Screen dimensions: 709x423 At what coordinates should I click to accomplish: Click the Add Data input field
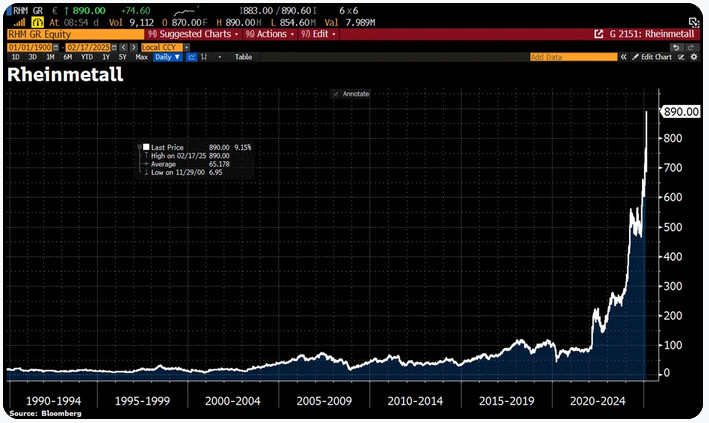(x=573, y=57)
